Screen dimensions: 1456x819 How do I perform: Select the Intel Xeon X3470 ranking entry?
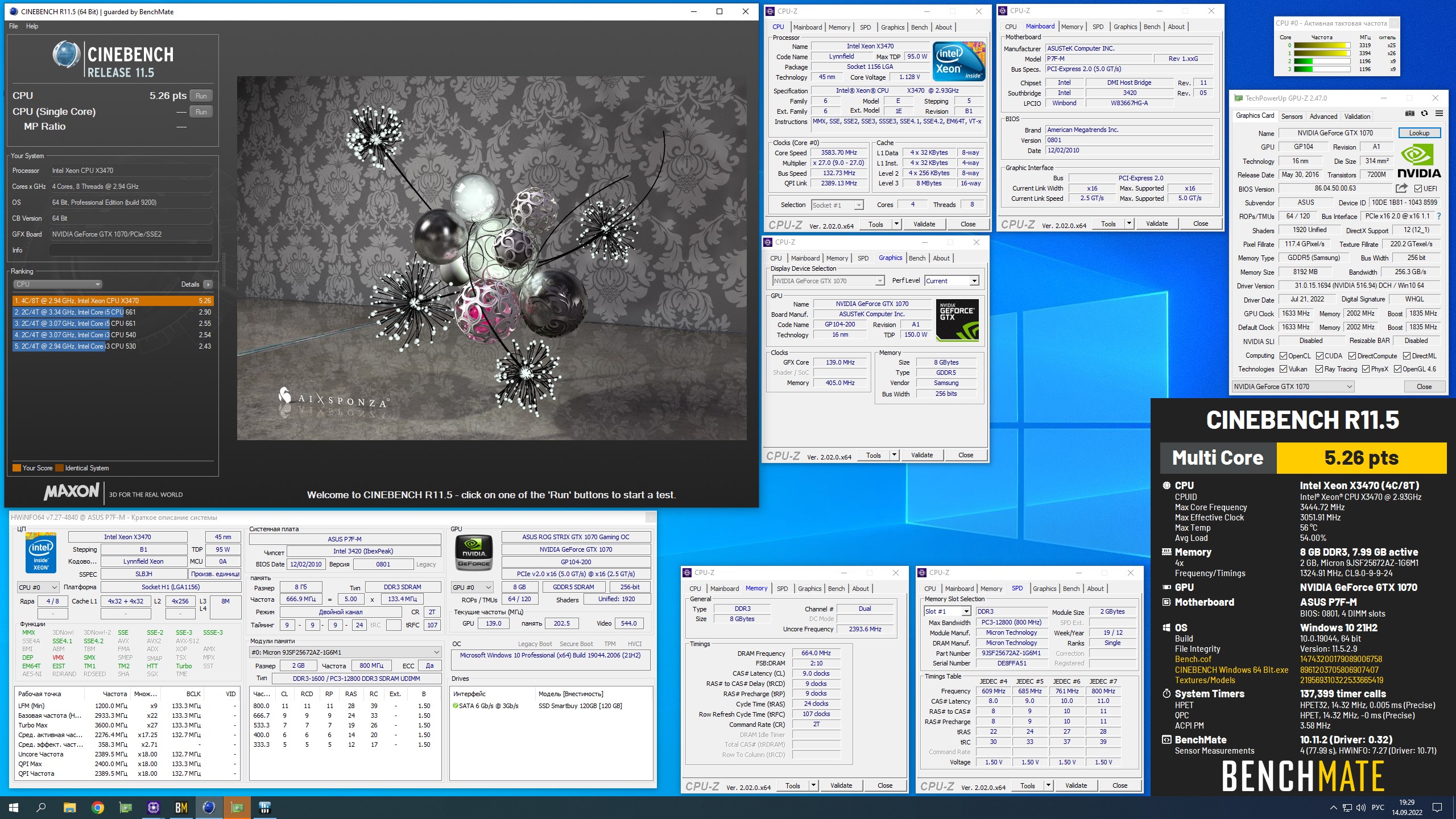click(x=113, y=301)
